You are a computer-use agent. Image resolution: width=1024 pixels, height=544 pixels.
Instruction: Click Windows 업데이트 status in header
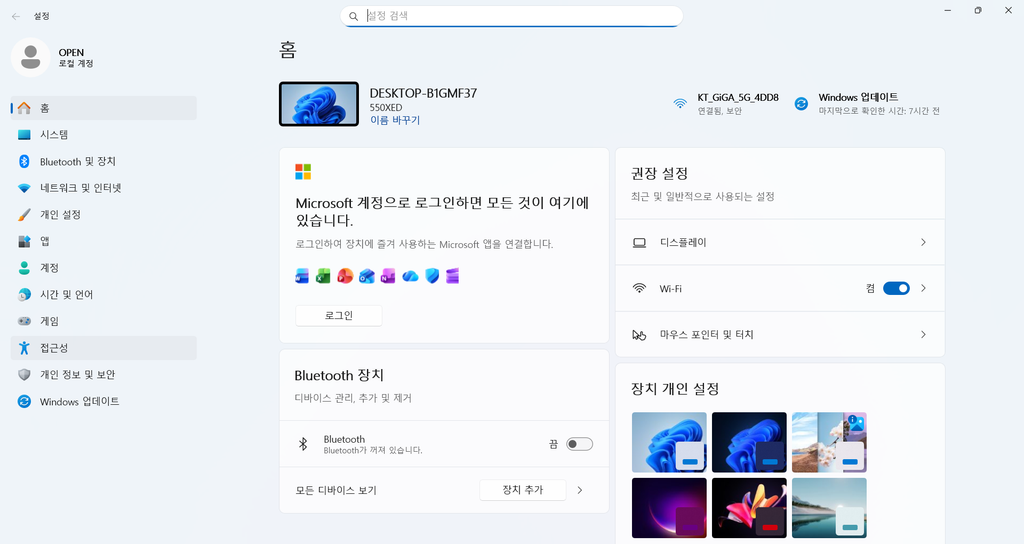click(x=867, y=103)
